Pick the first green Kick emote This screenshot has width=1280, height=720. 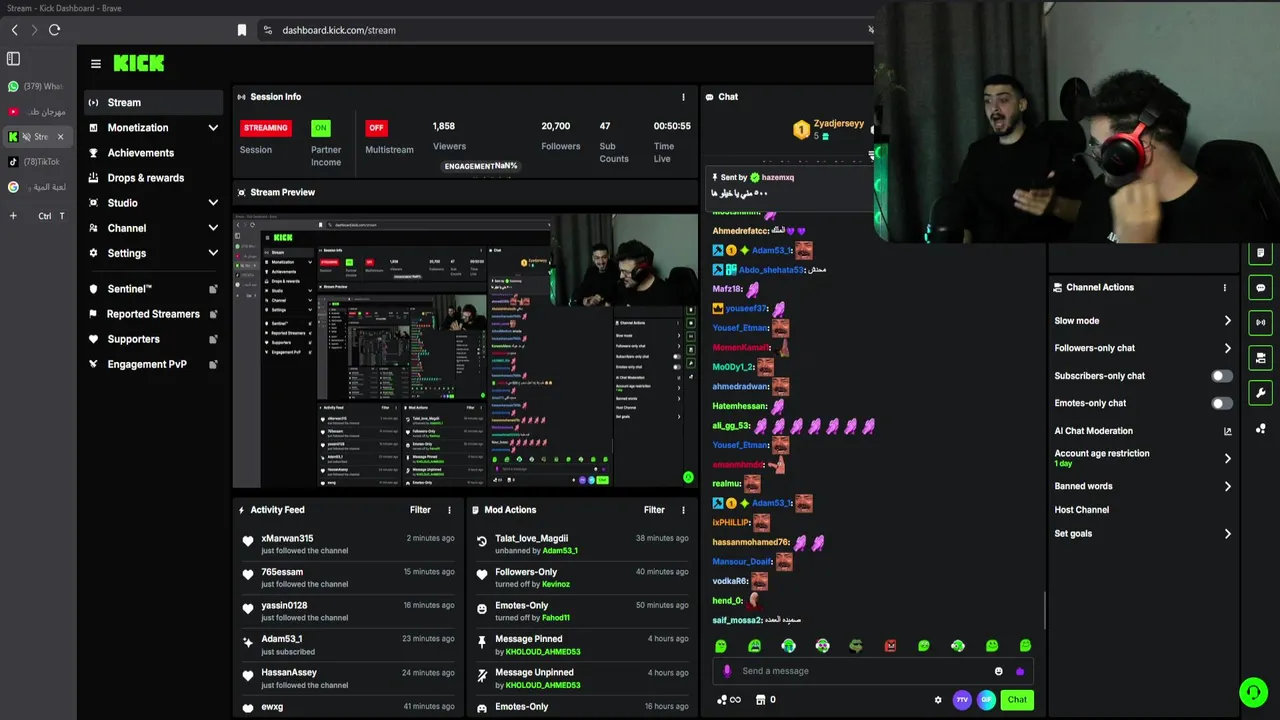[x=721, y=646]
